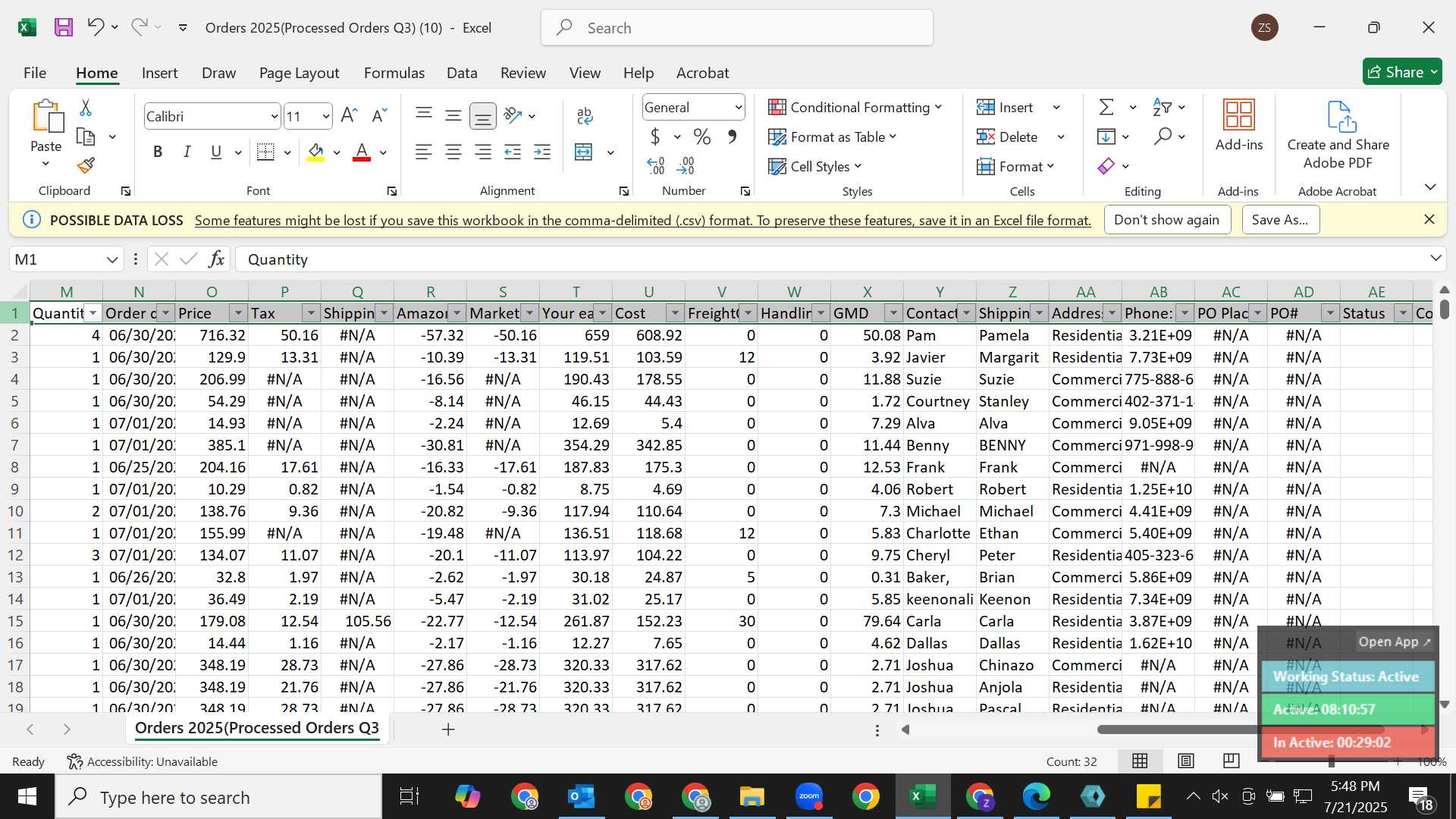
Task: Click the Add-ins grid icon
Action: (x=1239, y=115)
